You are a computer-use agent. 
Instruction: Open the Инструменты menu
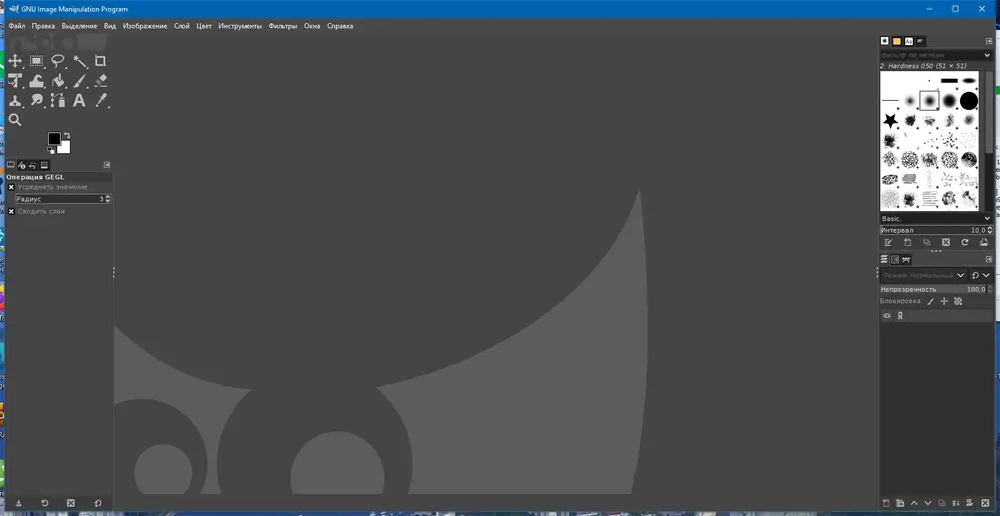point(240,26)
